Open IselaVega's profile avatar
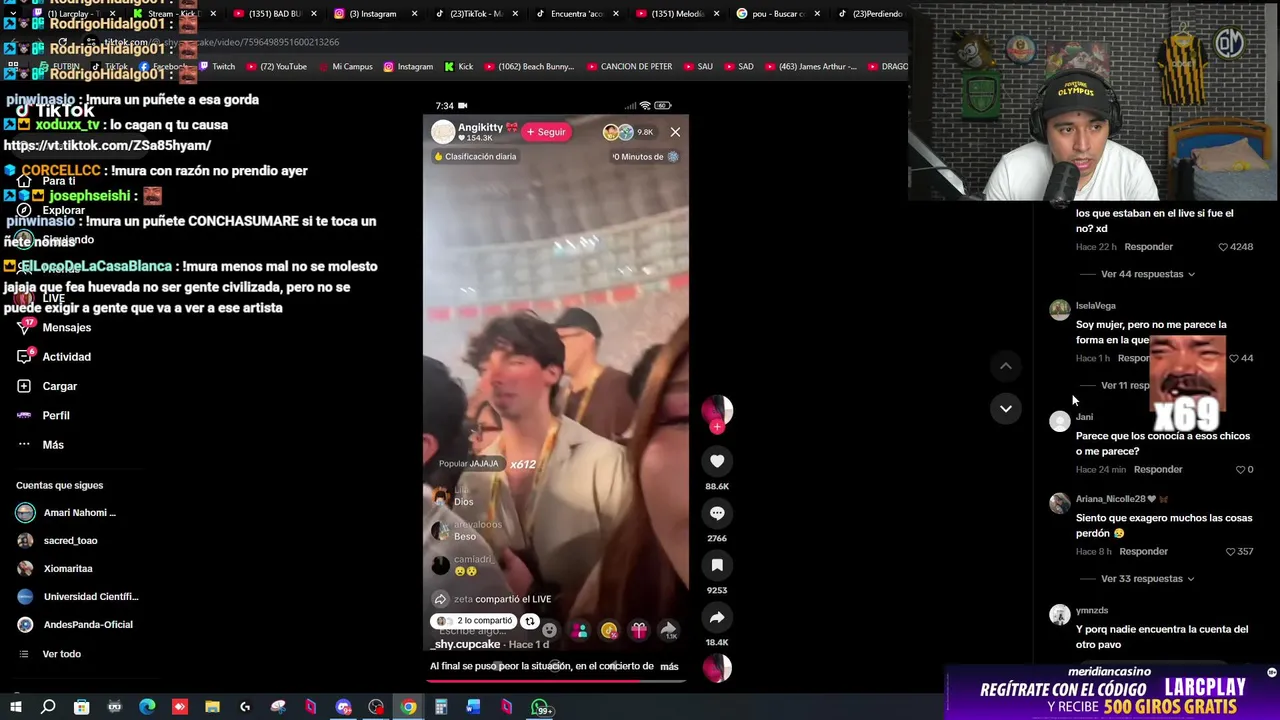Image resolution: width=1280 pixels, height=720 pixels. 1059,310
